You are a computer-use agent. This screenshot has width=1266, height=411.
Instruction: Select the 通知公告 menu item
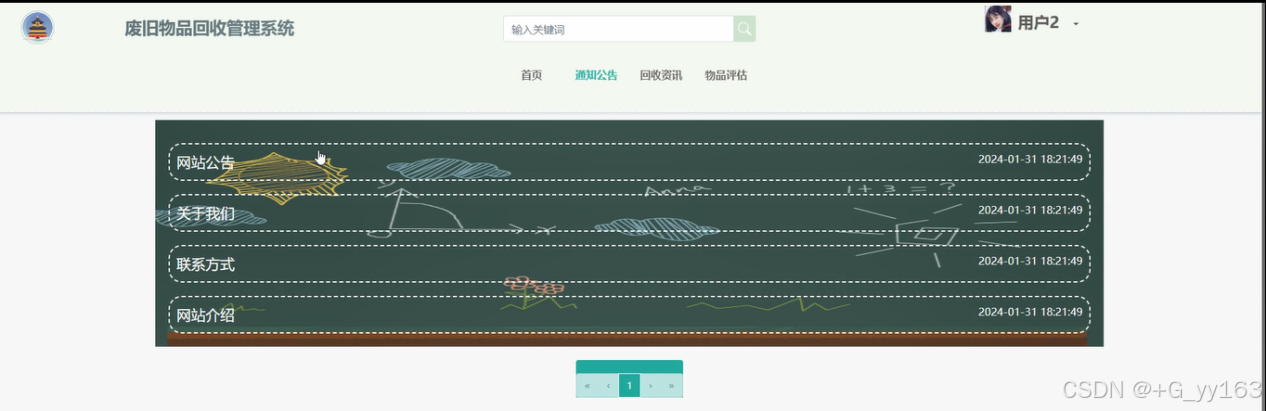(596, 75)
